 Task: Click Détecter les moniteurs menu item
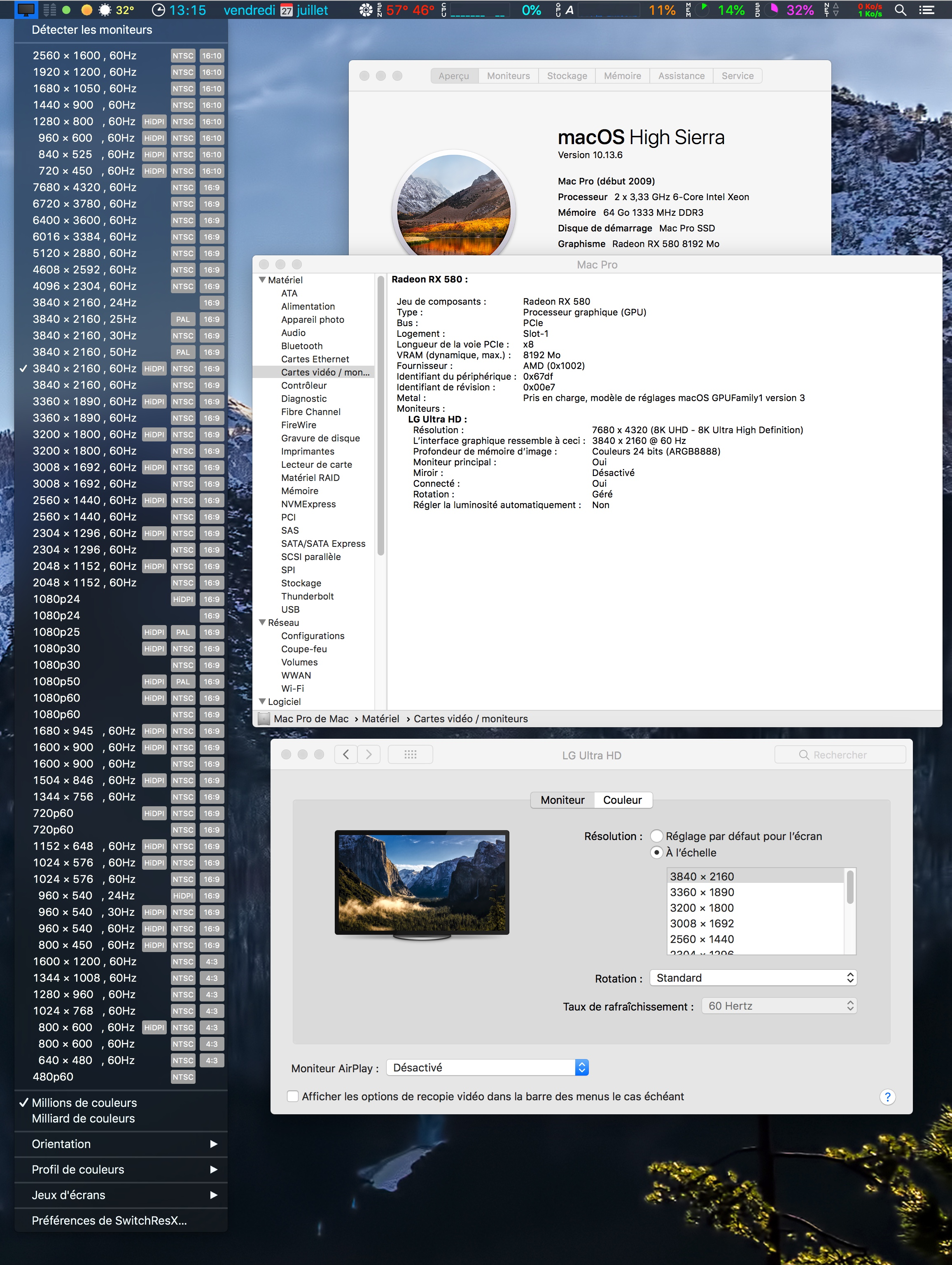(x=92, y=30)
